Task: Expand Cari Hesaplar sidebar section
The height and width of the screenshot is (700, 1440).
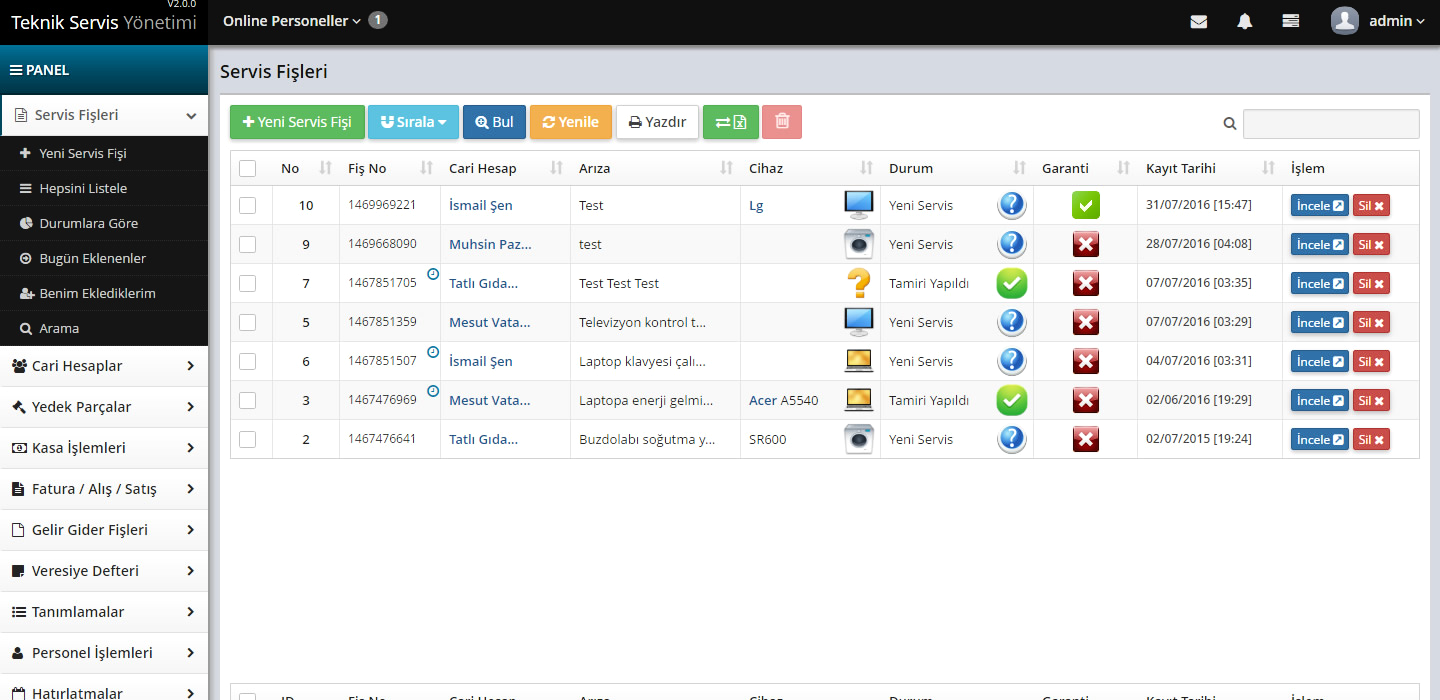Action: pyautogui.click(x=104, y=366)
